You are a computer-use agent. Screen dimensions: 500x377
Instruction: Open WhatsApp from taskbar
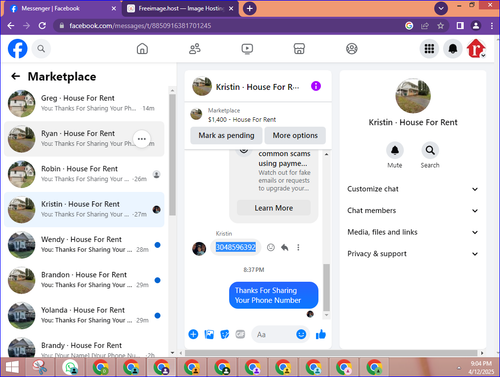point(70,367)
